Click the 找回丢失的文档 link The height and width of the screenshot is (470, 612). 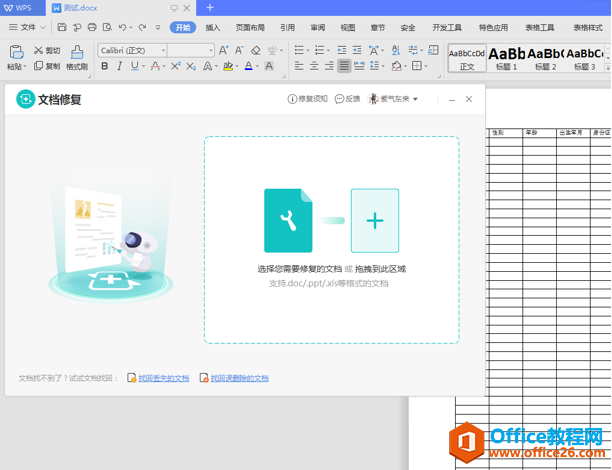[x=164, y=378]
